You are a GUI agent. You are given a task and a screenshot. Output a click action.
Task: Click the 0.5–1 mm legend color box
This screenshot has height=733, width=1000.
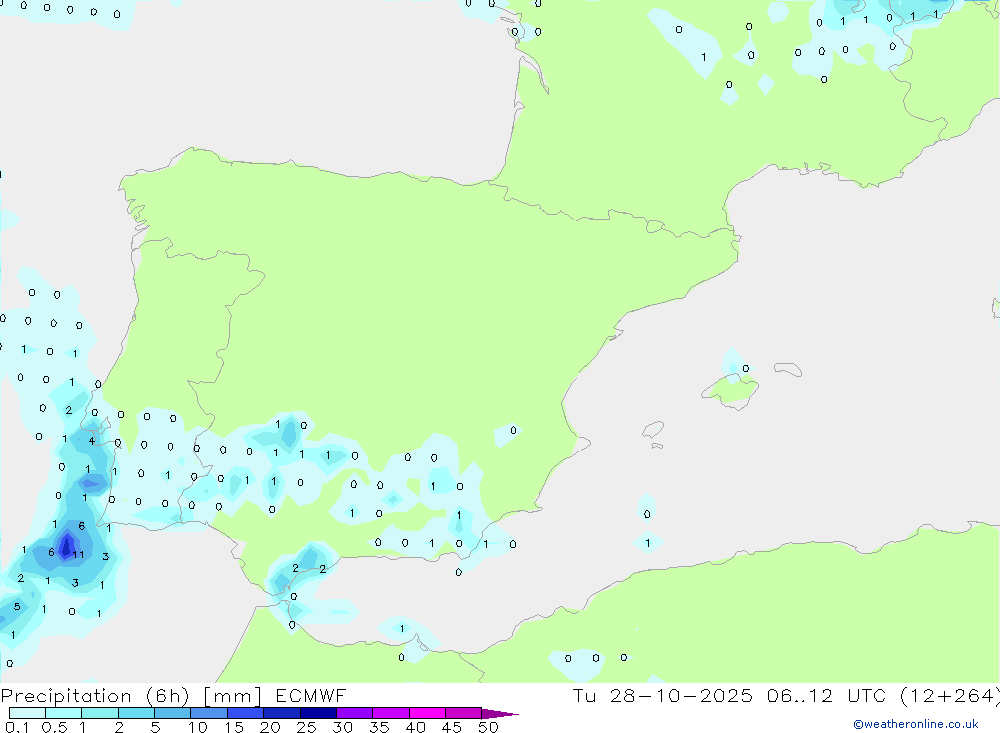coord(64,713)
